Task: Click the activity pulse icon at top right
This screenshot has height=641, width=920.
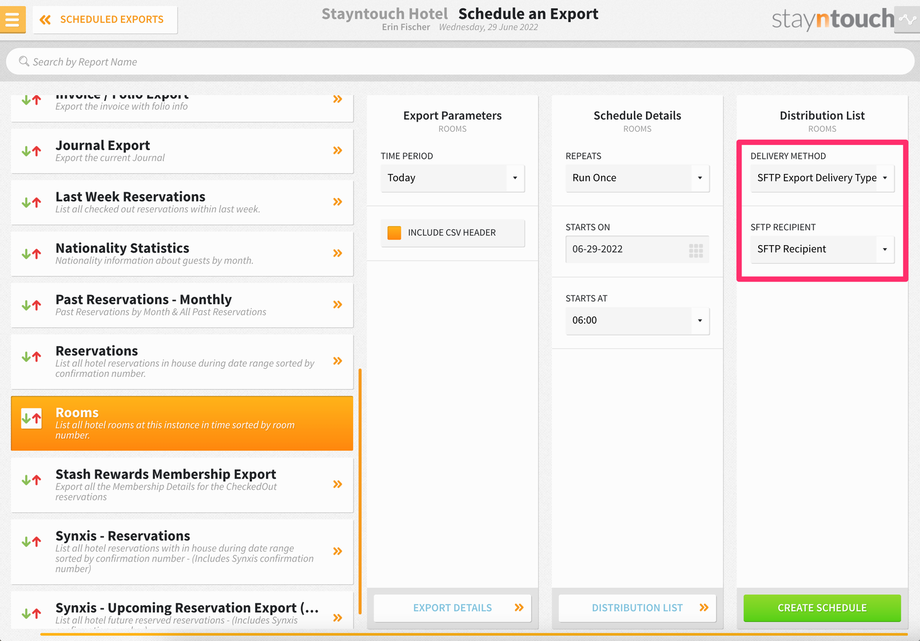Action: click(907, 19)
